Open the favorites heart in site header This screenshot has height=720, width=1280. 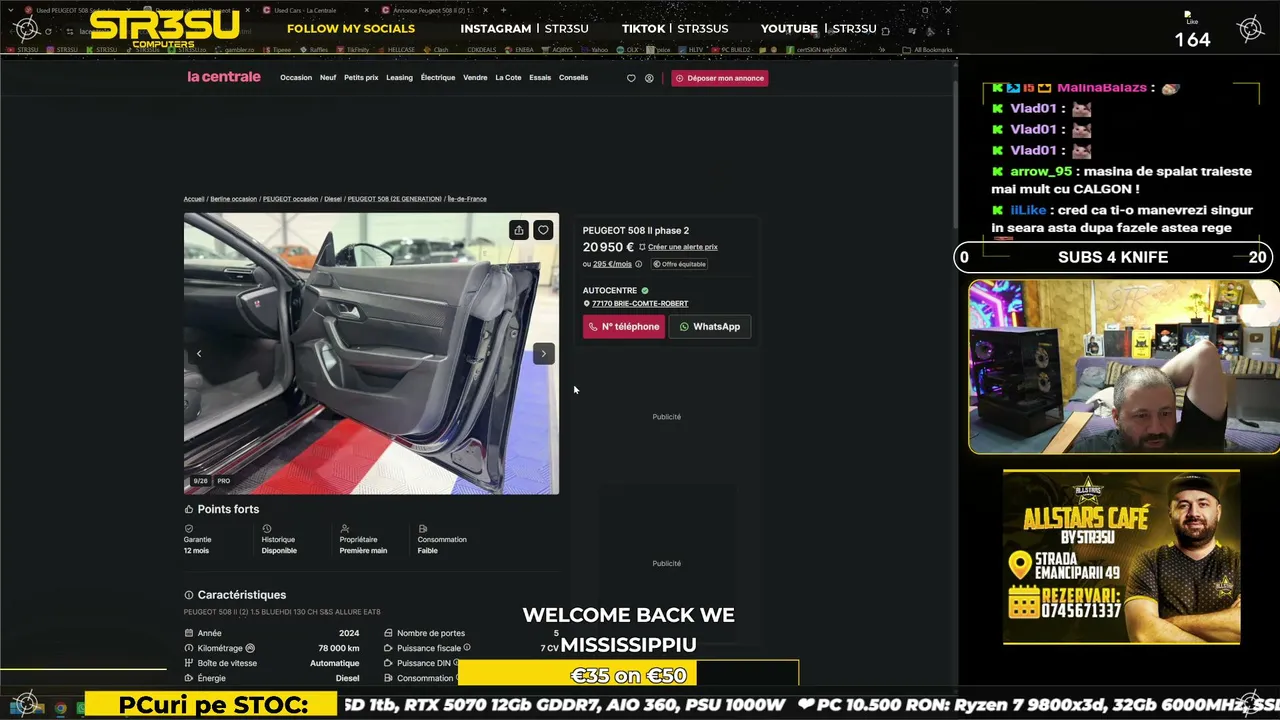[x=631, y=78]
